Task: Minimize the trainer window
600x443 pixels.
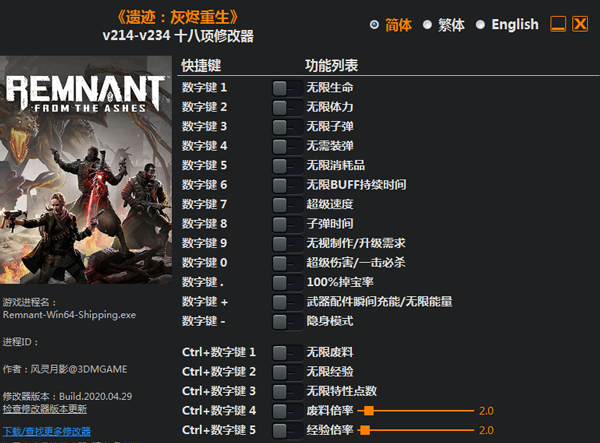Action: coord(558,24)
